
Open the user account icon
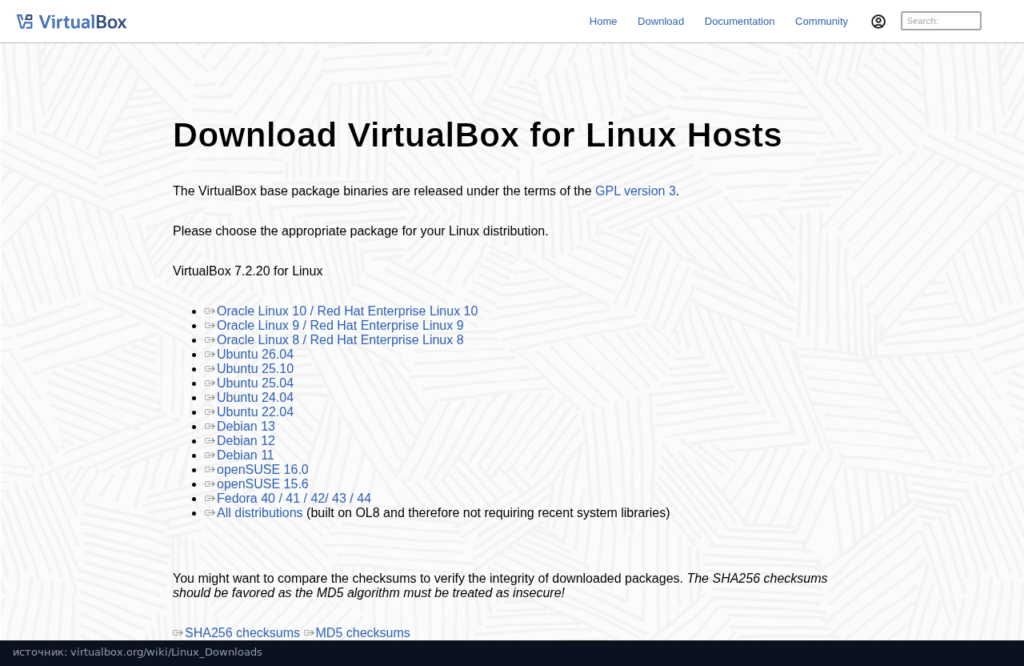tap(878, 22)
